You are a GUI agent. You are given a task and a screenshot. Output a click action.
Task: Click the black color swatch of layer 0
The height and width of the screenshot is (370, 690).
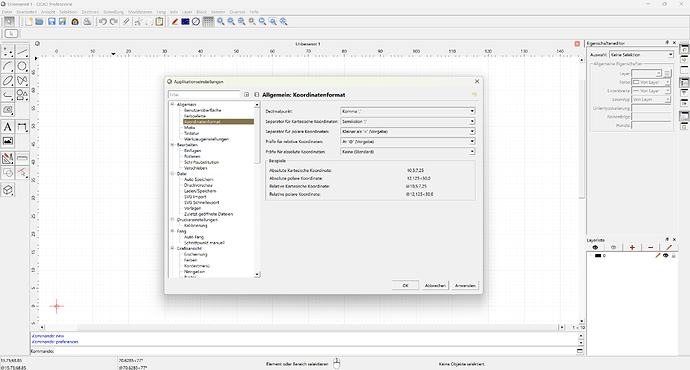(598, 256)
